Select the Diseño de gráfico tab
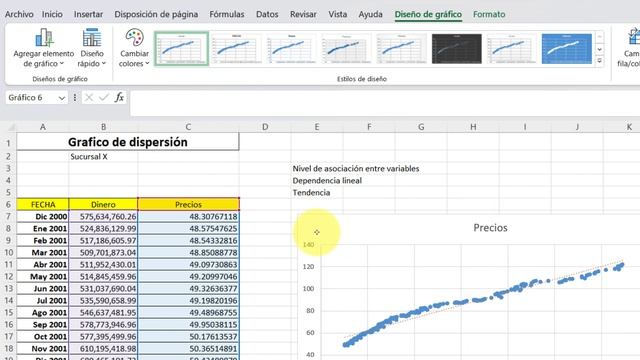Viewport: 640px width, 360px height. [428, 14]
